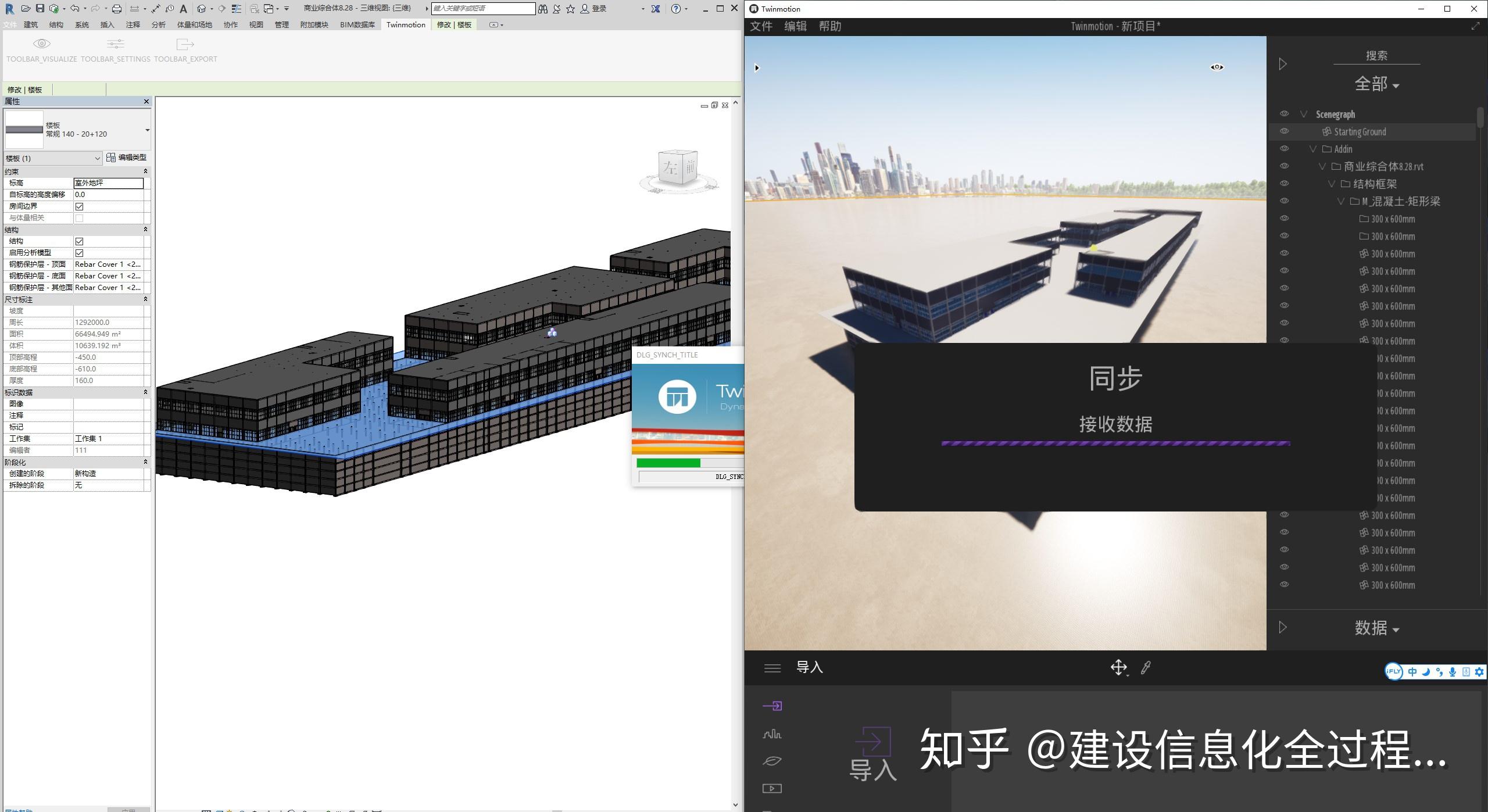1488x812 pixels.
Task: Toggle visibility of 结构框架 folder
Action: click(x=1284, y=184)
